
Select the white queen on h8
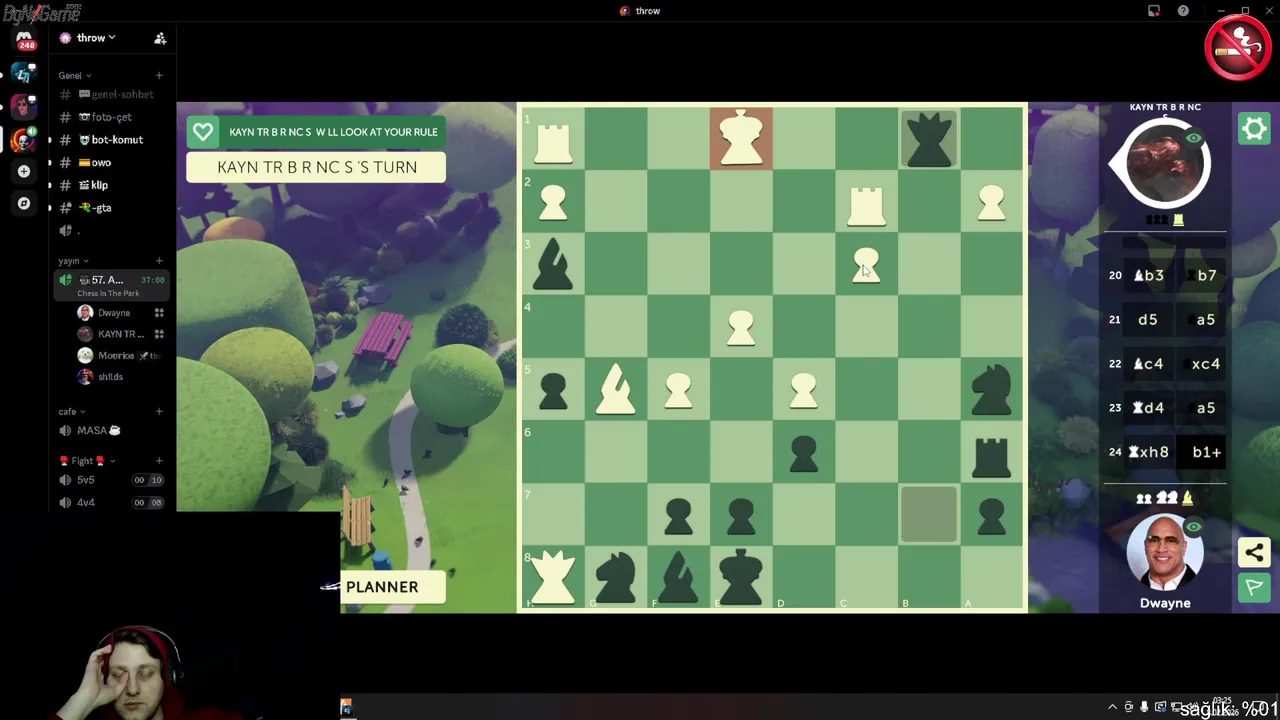[553, 577]
